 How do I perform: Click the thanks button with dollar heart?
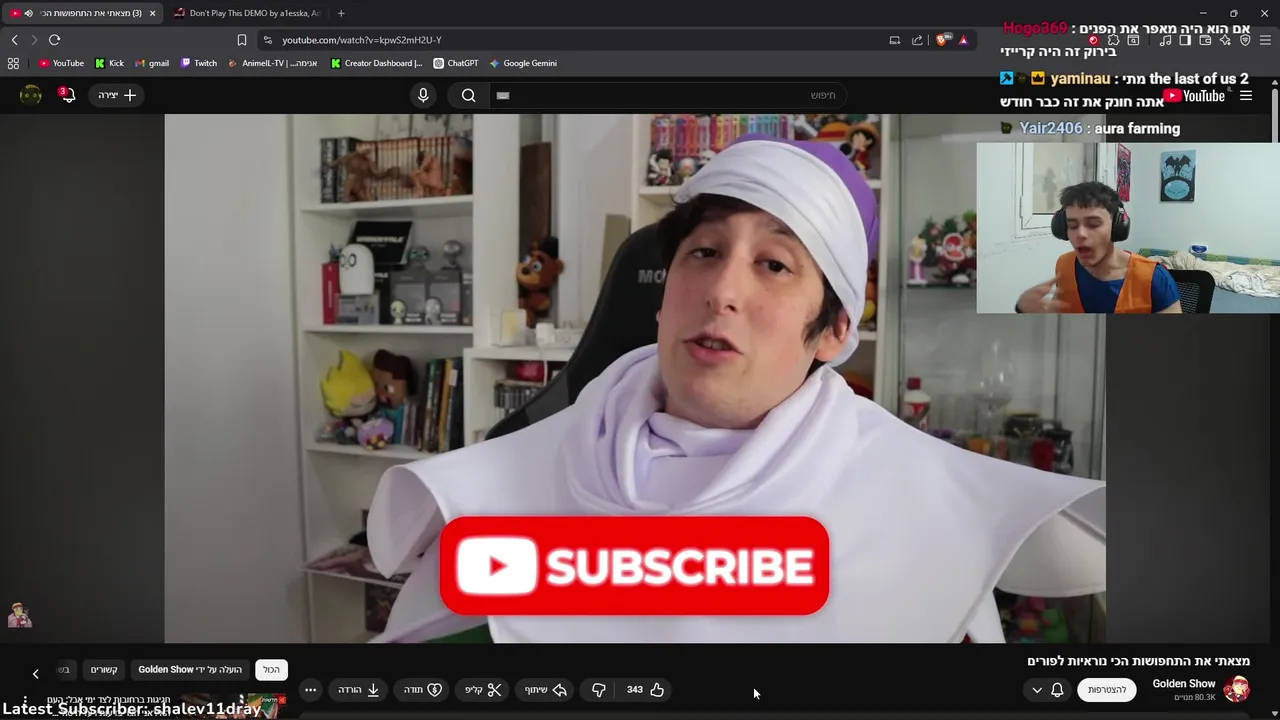(x=423, y=690)
